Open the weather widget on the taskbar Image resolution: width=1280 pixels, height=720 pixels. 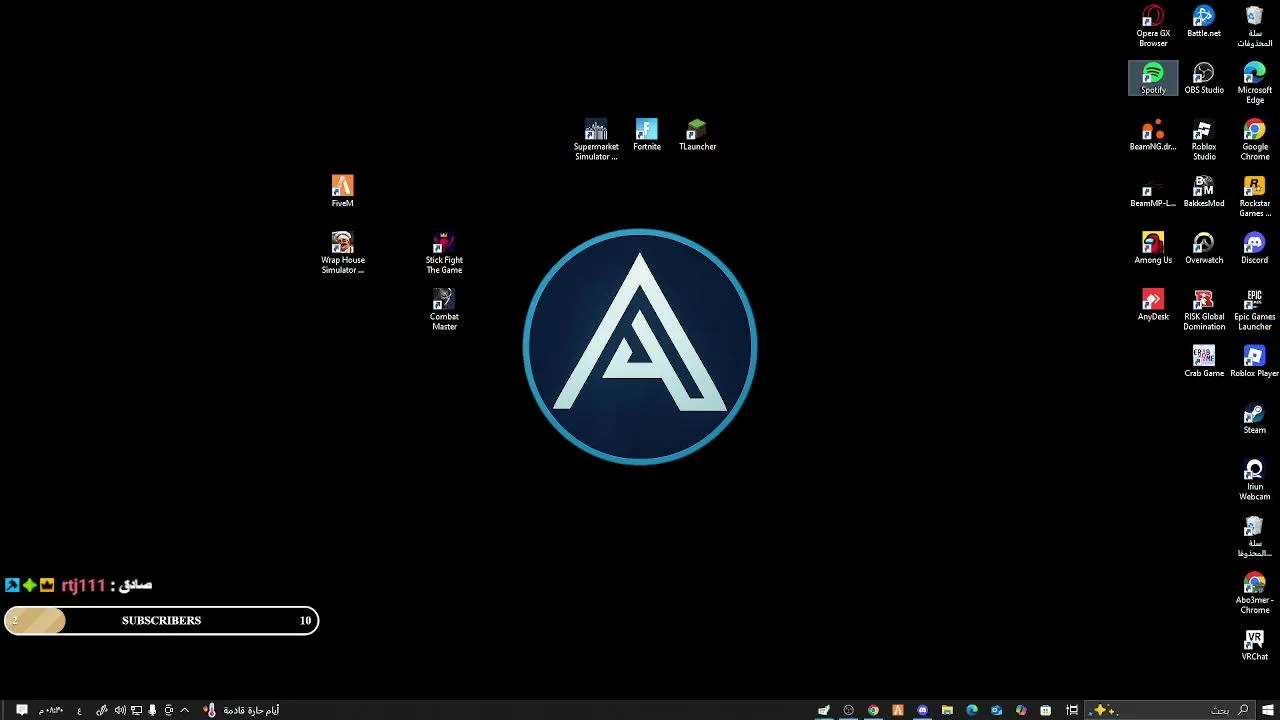click(x=241, y=710)
